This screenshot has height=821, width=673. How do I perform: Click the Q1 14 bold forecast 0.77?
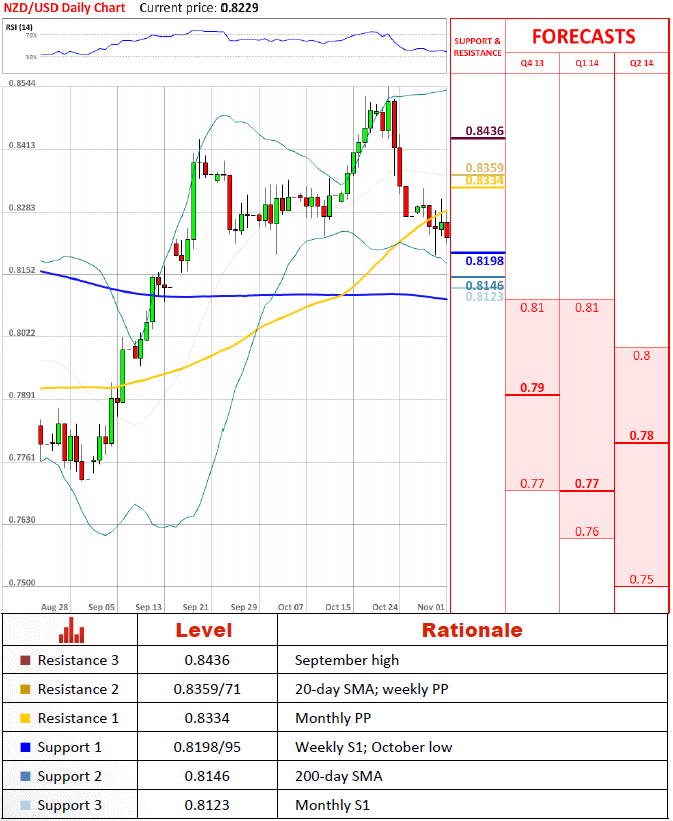tap(587, 483)
